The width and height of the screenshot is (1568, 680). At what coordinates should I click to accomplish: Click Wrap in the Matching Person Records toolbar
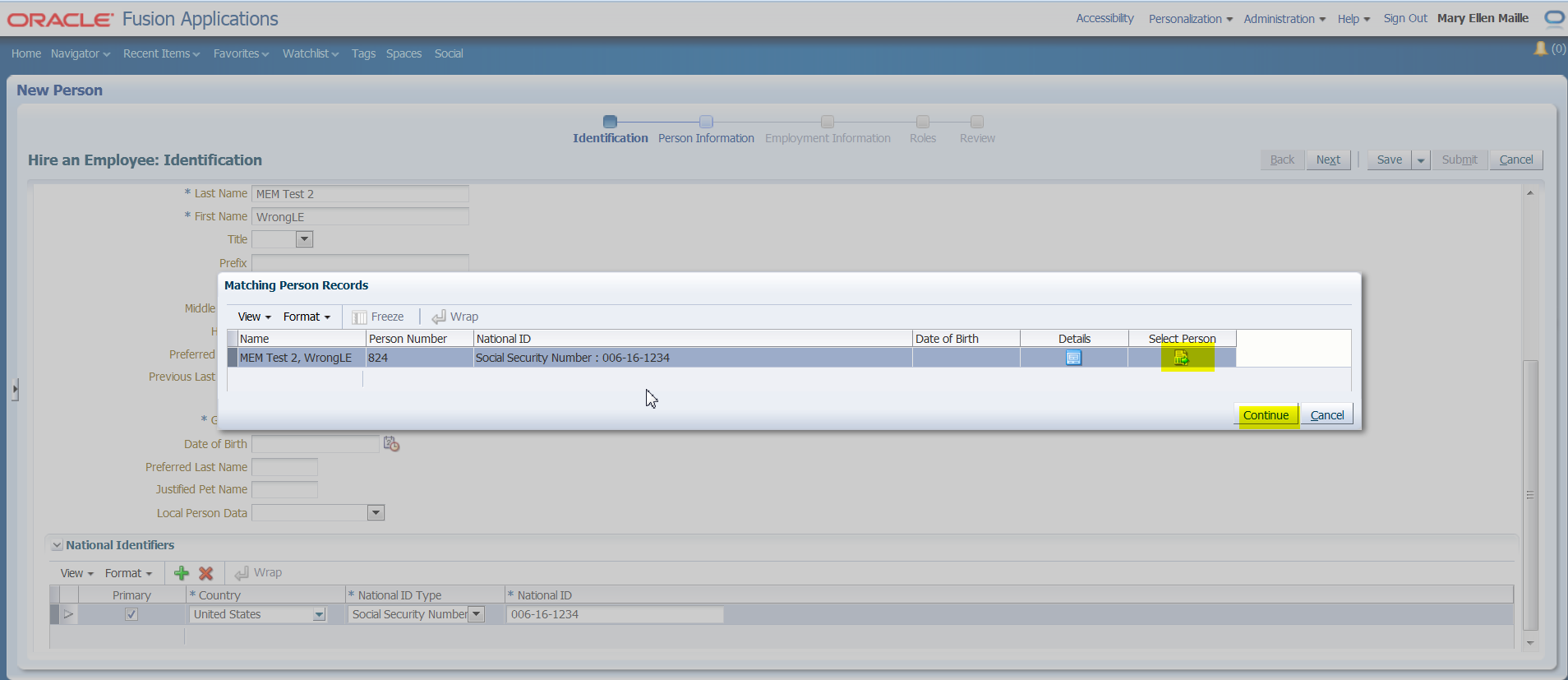point(454,317)
